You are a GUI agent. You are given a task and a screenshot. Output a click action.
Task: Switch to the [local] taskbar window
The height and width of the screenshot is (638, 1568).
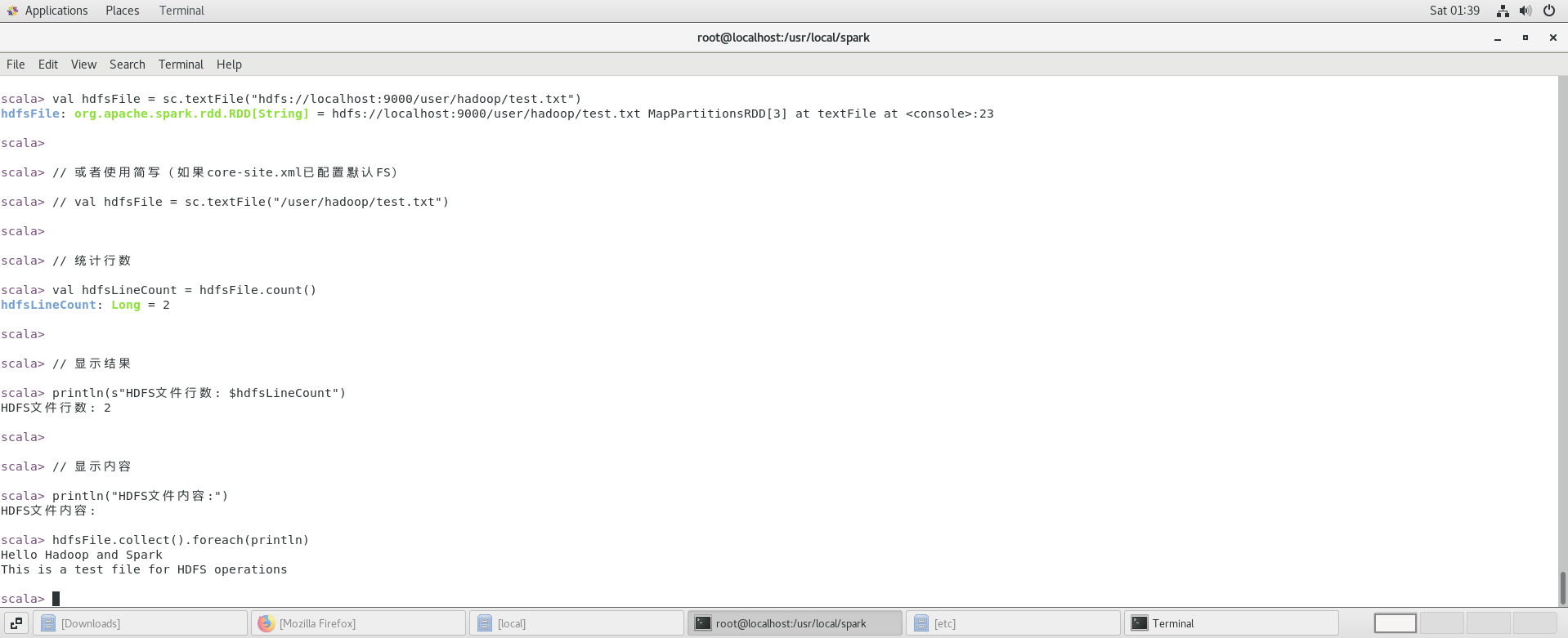pyautogui.click(x=576, y=623)
